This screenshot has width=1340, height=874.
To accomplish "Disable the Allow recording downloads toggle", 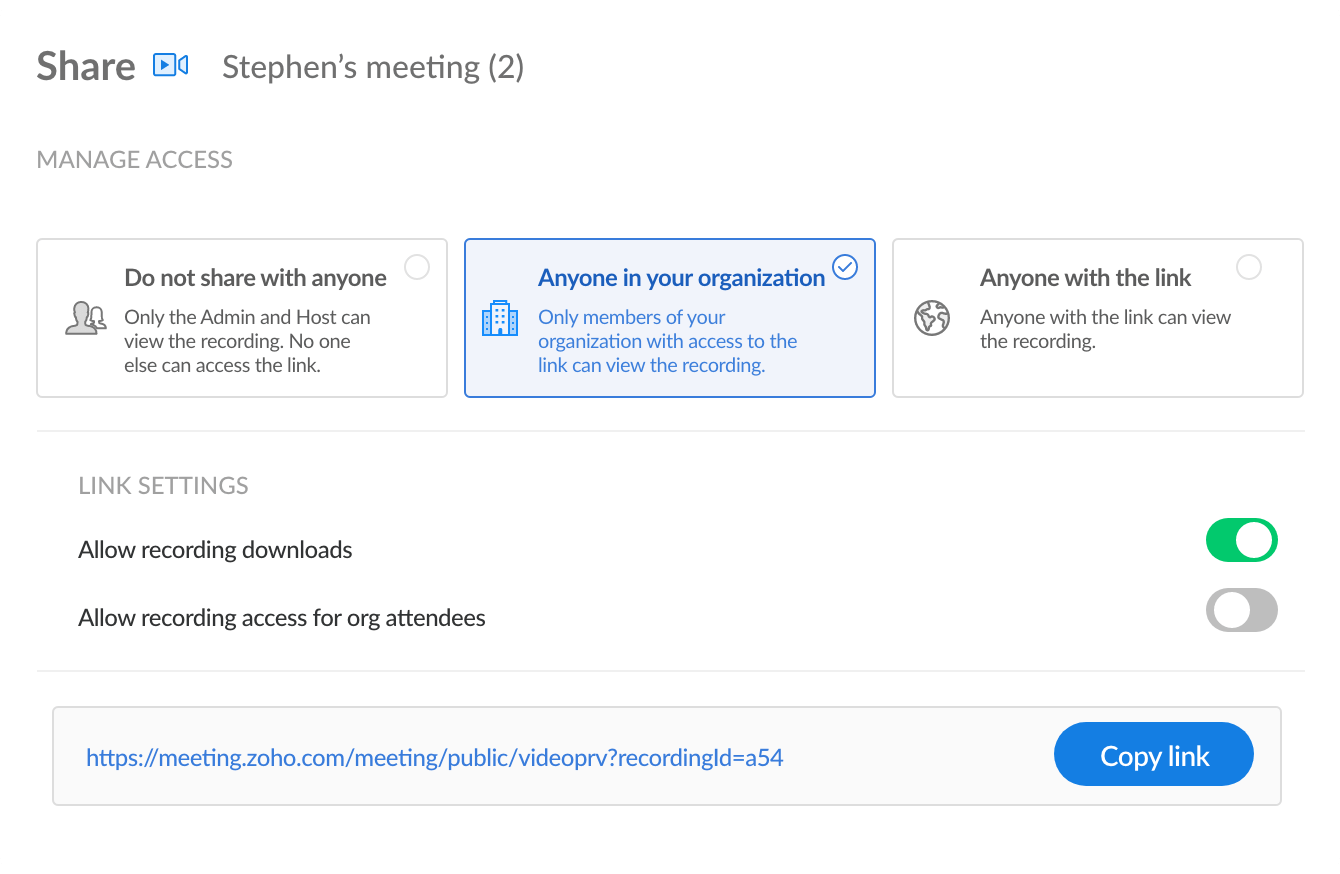I will 1241,540.
